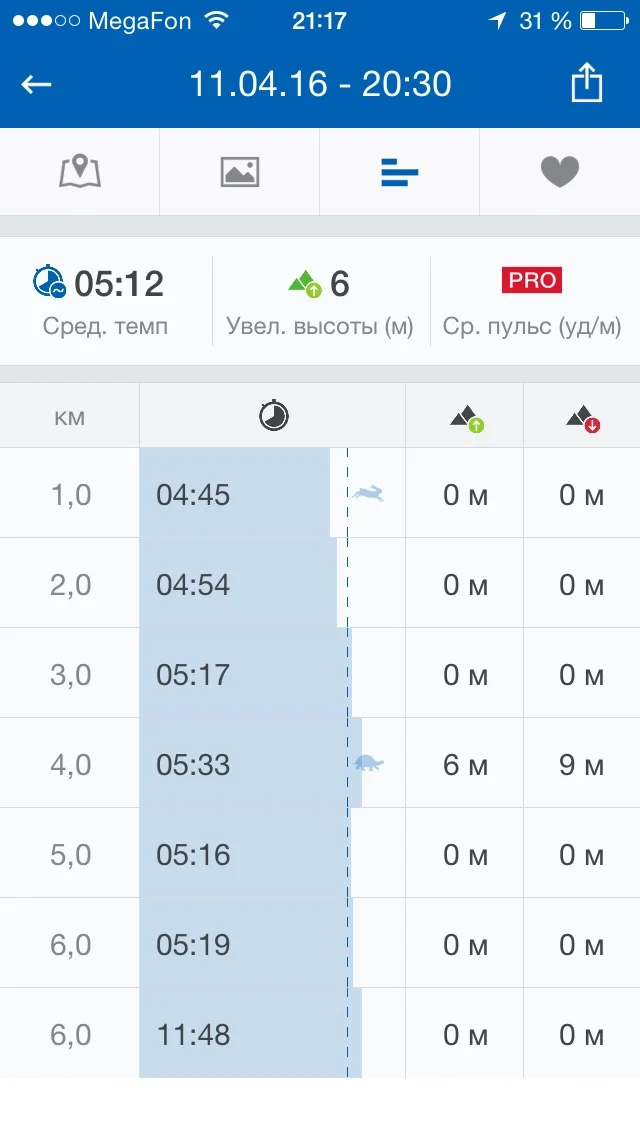
Task: Select the 05:17 split pace bar
Action: [x=245, y=674]
